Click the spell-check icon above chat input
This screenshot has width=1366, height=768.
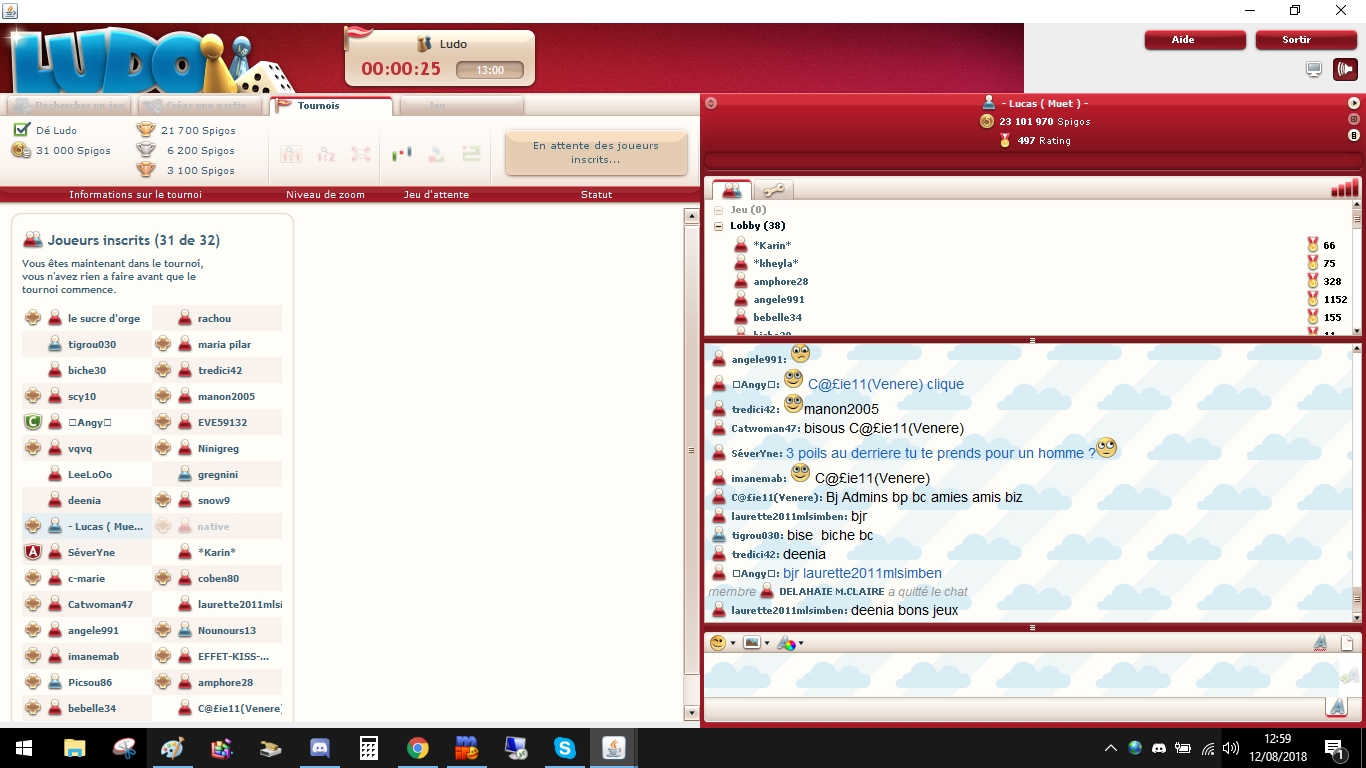[1320, 643]
